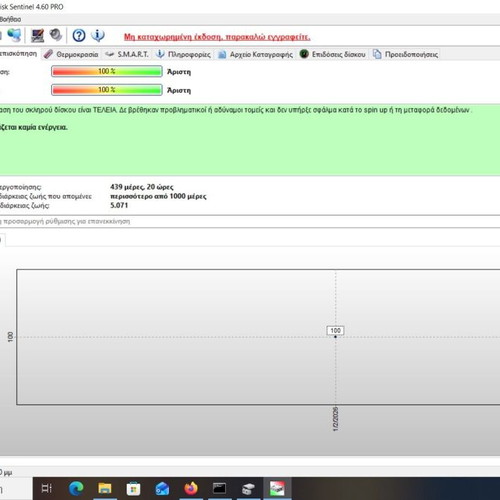
Task: Open the Επιδόσεις δίσκου tab
Action: (333, 54)
